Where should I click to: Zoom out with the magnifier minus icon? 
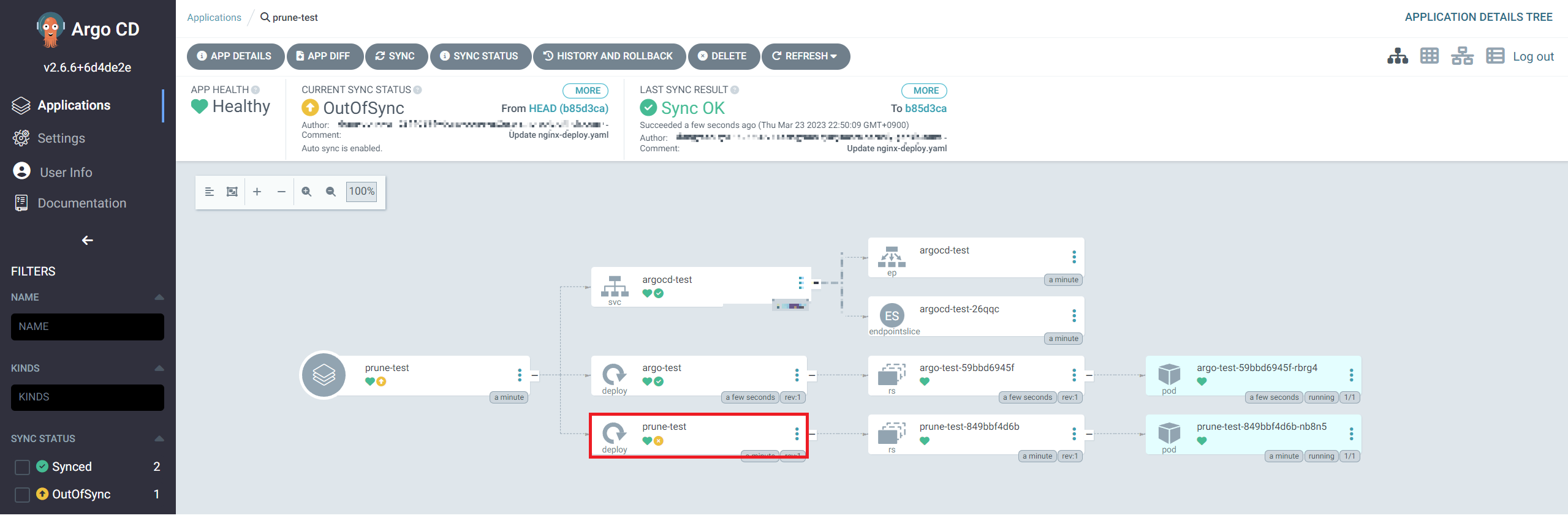pos(331,192)
